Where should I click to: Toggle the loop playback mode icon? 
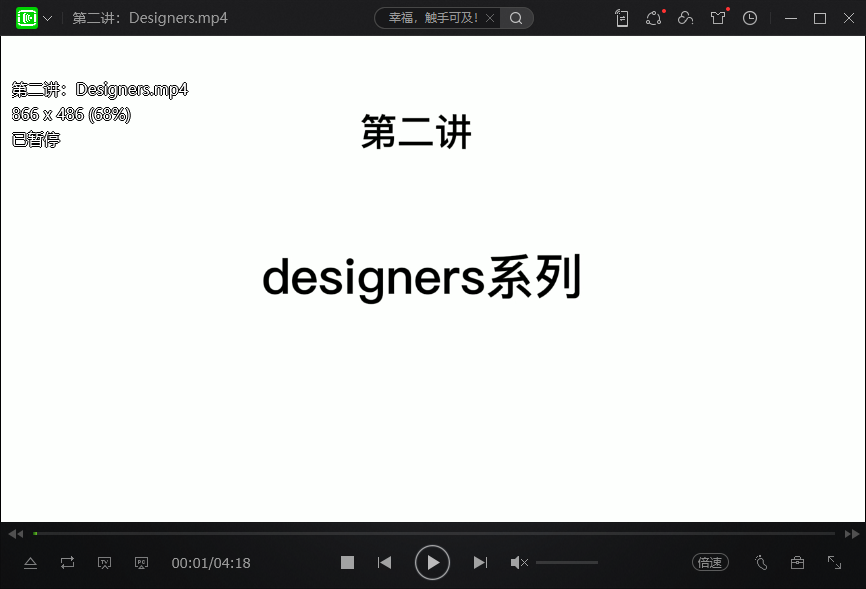(67, 563)
